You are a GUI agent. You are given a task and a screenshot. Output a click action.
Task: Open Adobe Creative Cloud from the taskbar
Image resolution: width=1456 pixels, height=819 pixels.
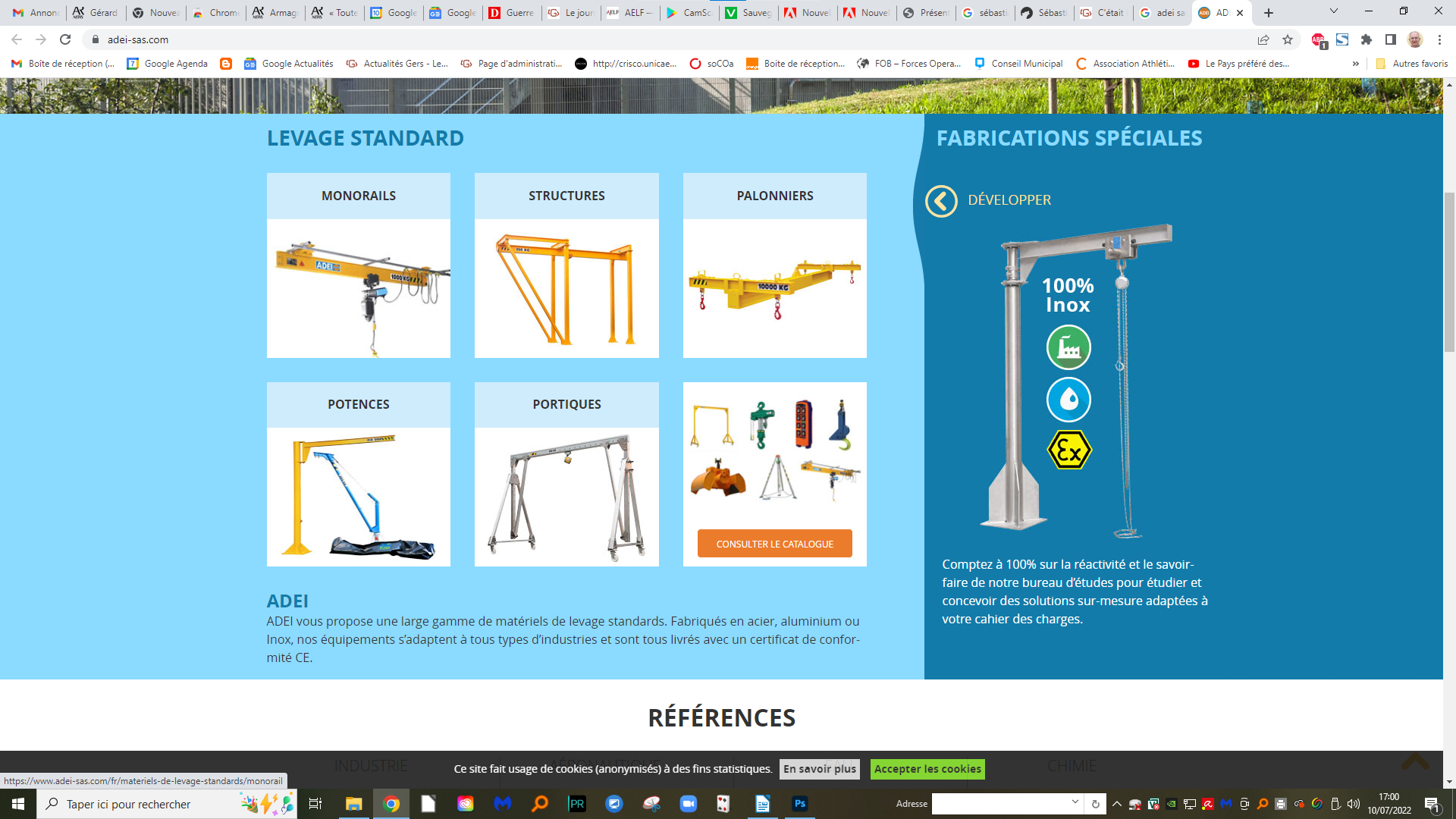(x=466, y=804)
